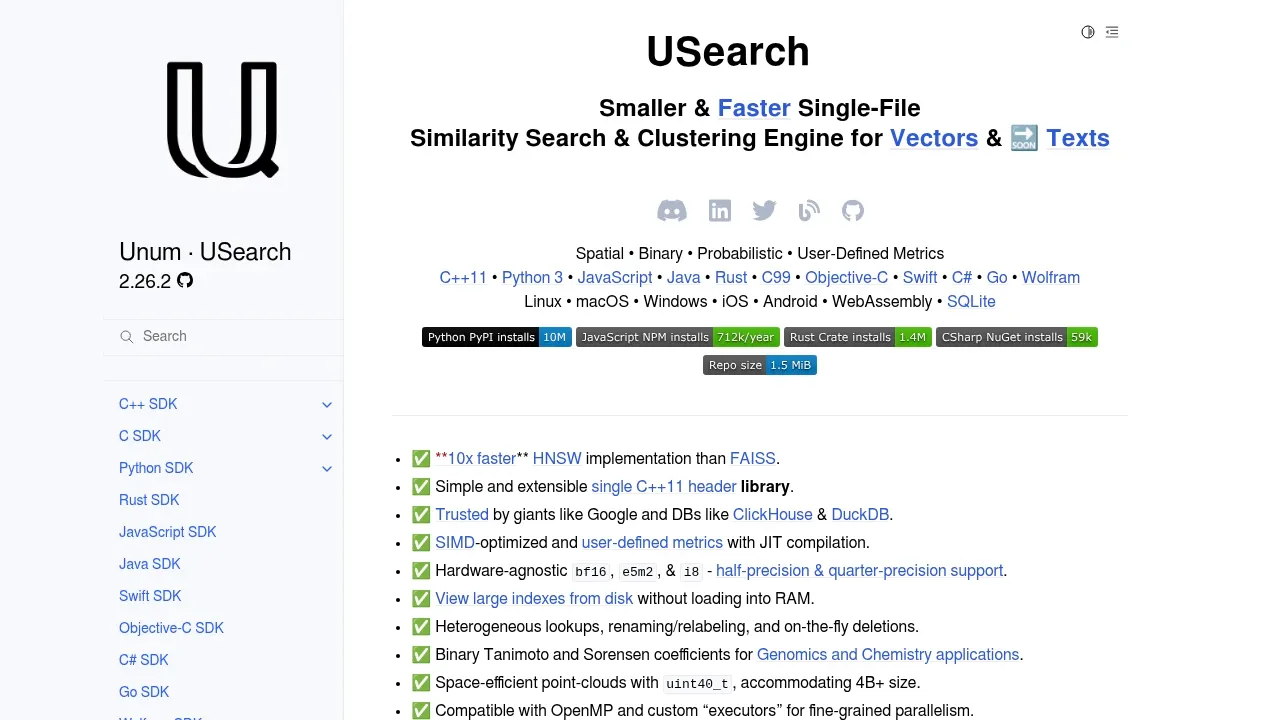
Task: Focus the Search input field
Action: pos(223,336)
